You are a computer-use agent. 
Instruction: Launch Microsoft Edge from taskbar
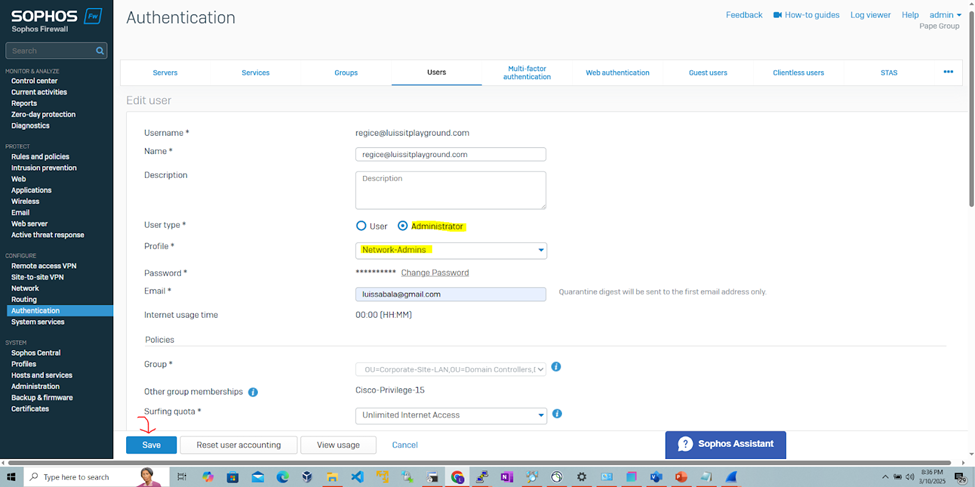click(282, 477)
